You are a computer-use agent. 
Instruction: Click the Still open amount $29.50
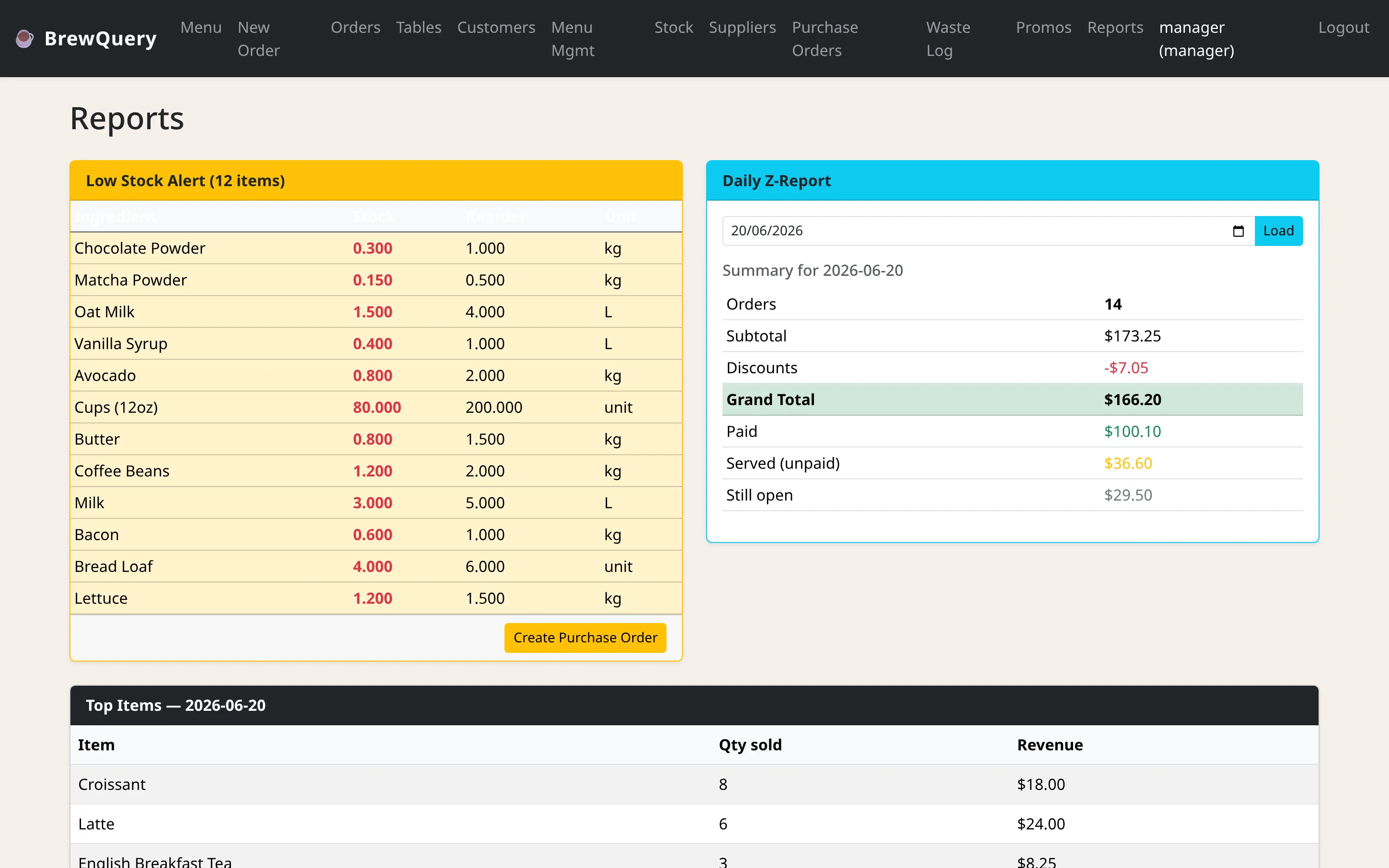(1128, 495)
